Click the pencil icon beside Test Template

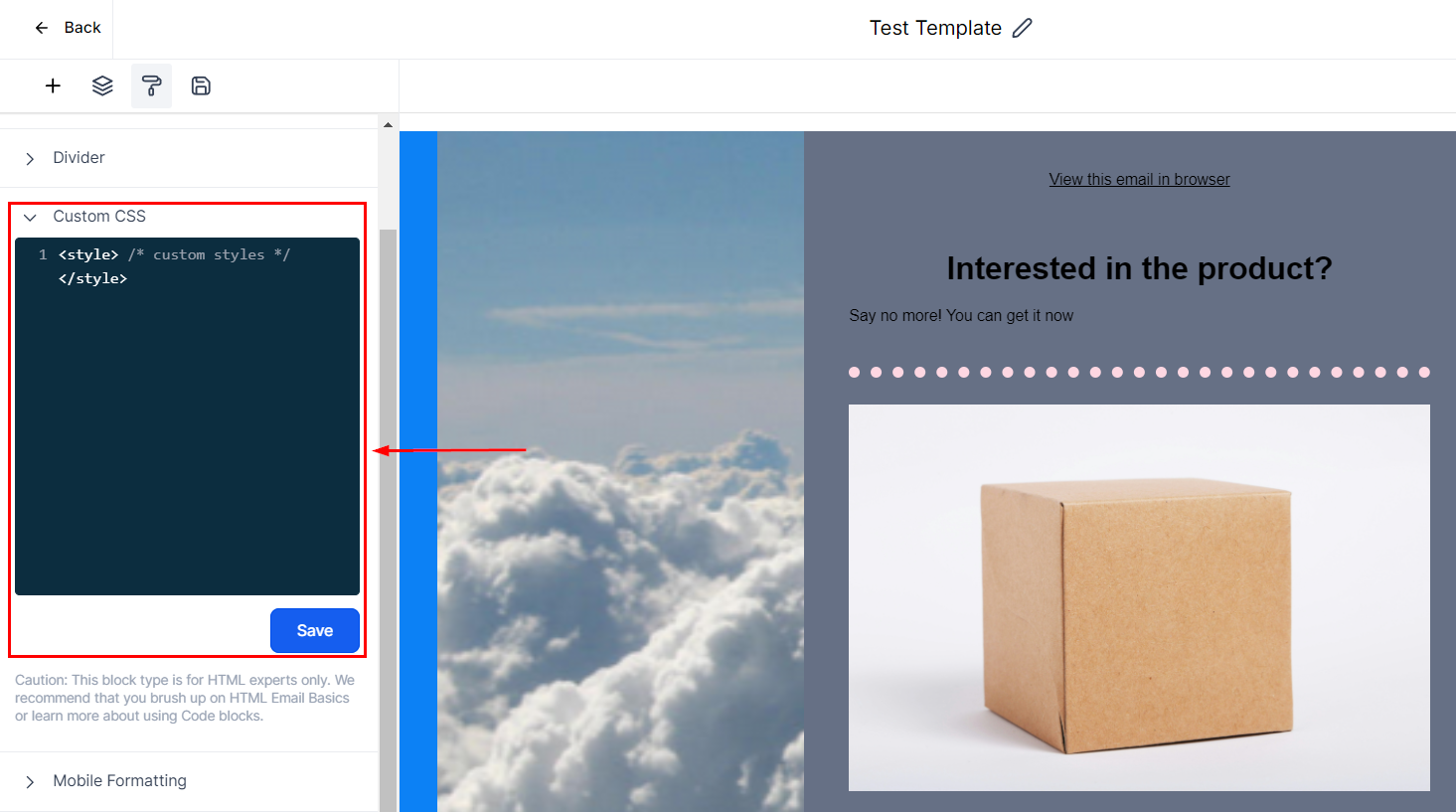(1022, 28)
